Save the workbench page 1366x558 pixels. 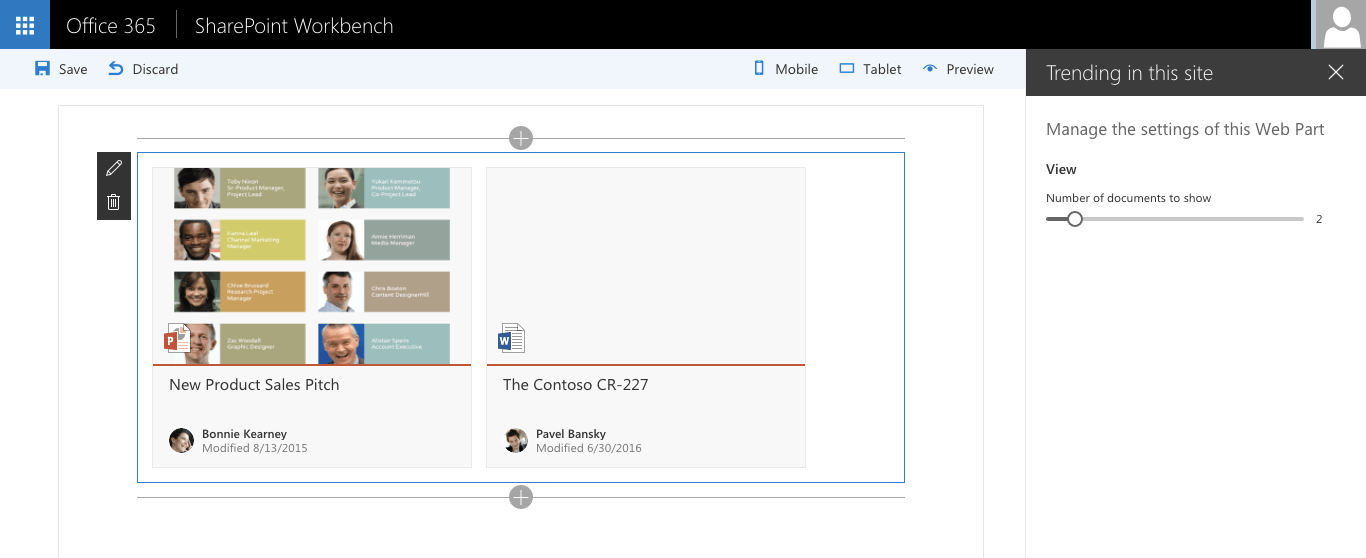point(61,69)
